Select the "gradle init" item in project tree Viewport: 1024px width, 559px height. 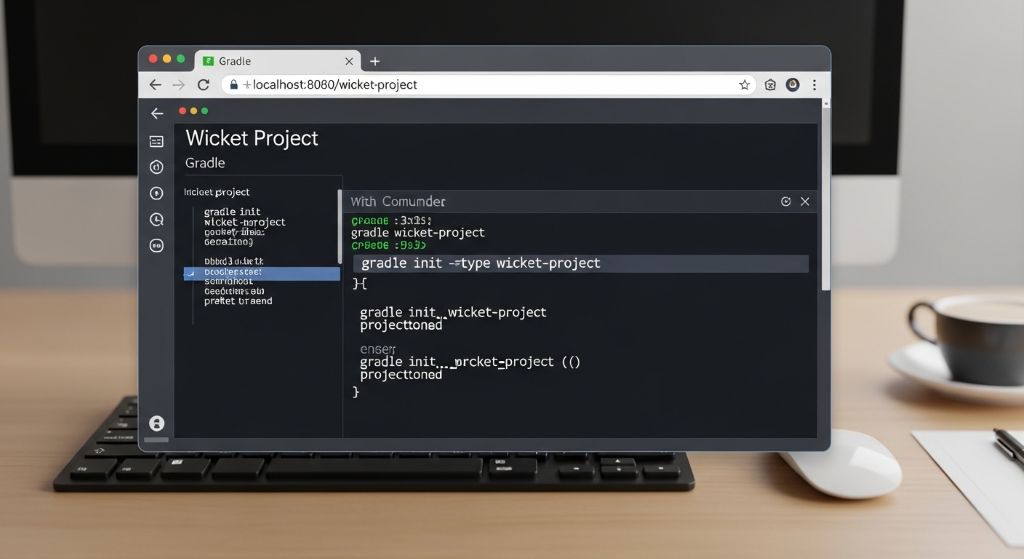[232, 212]
